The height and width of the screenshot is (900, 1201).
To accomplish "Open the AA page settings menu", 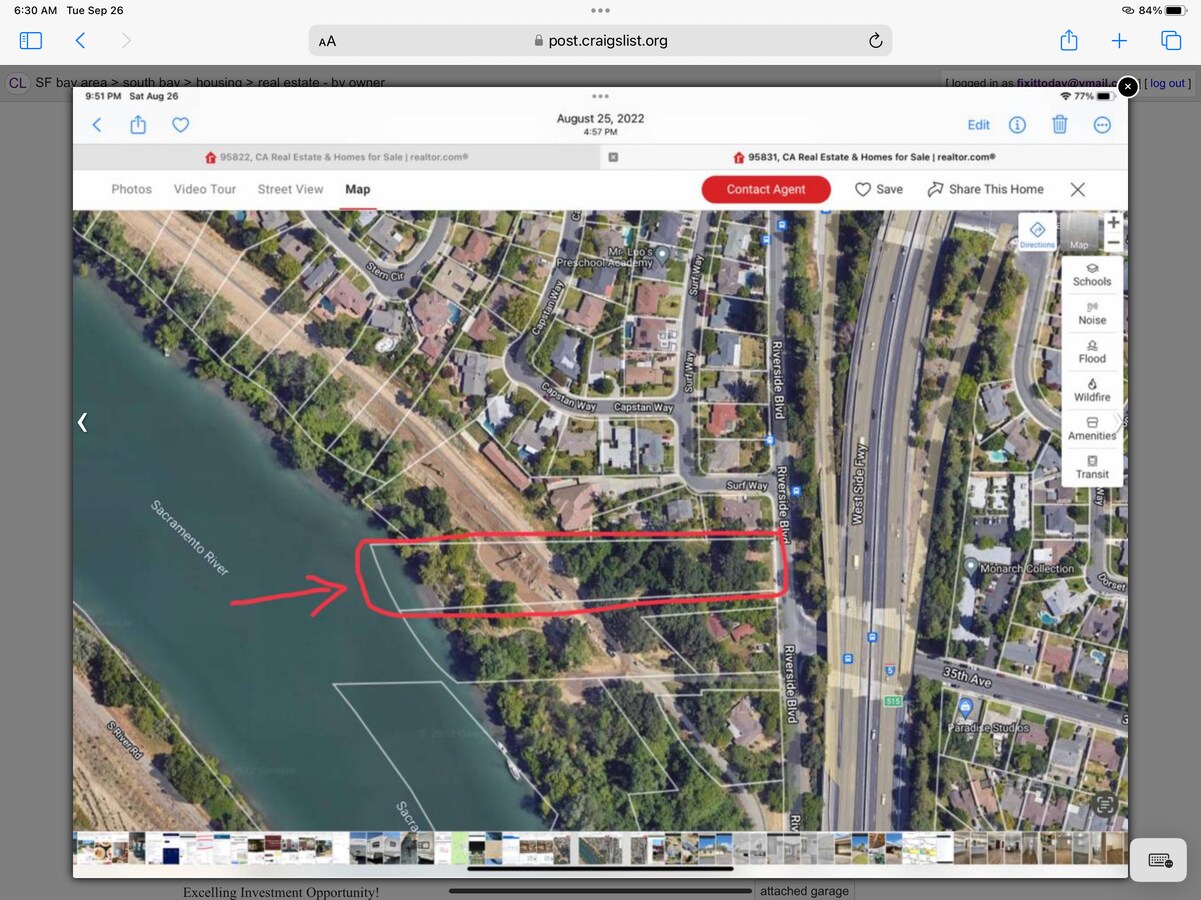I will (x=326, y=40).
